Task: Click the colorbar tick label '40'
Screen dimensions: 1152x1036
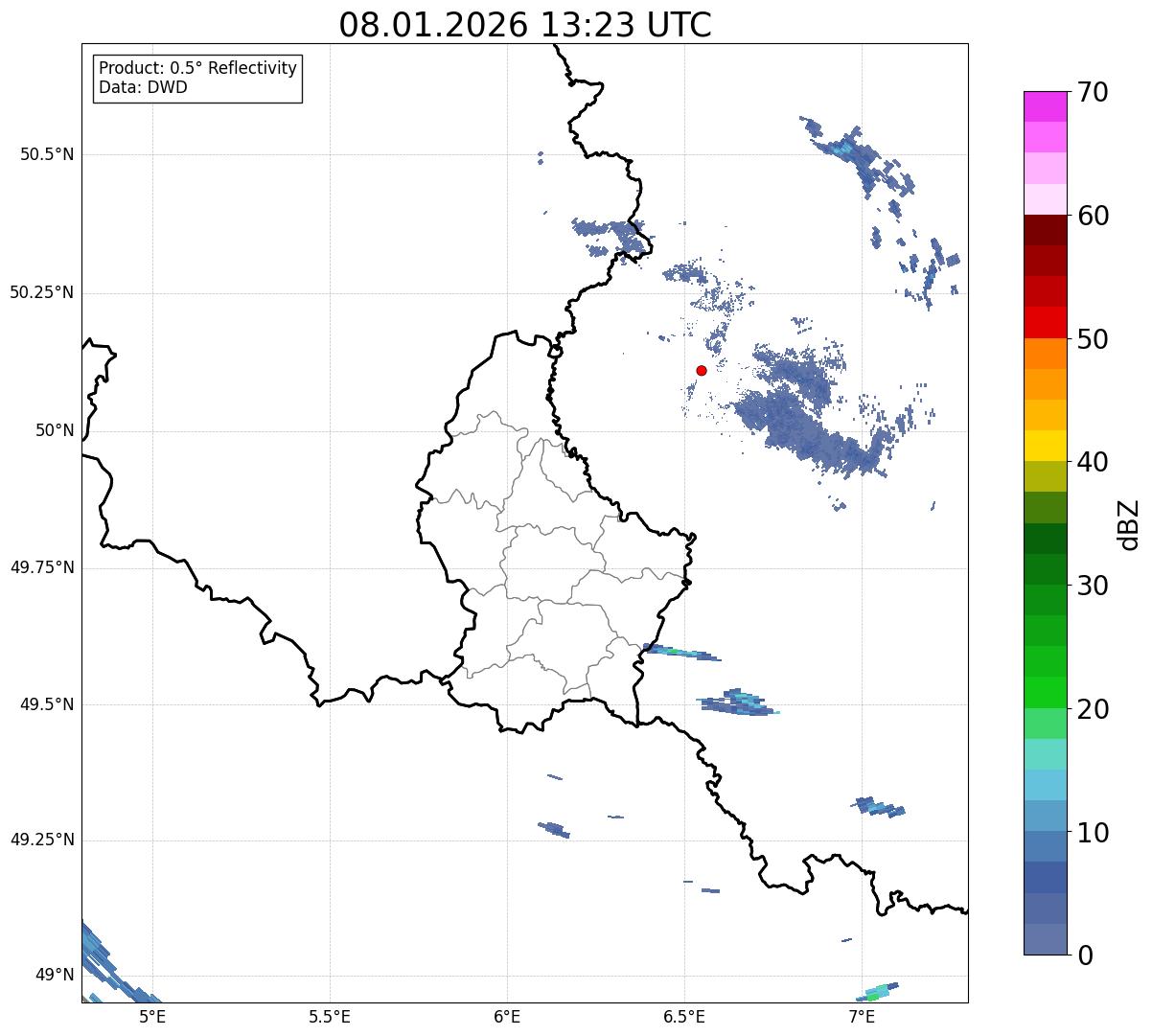Action: coord(1093,462)
